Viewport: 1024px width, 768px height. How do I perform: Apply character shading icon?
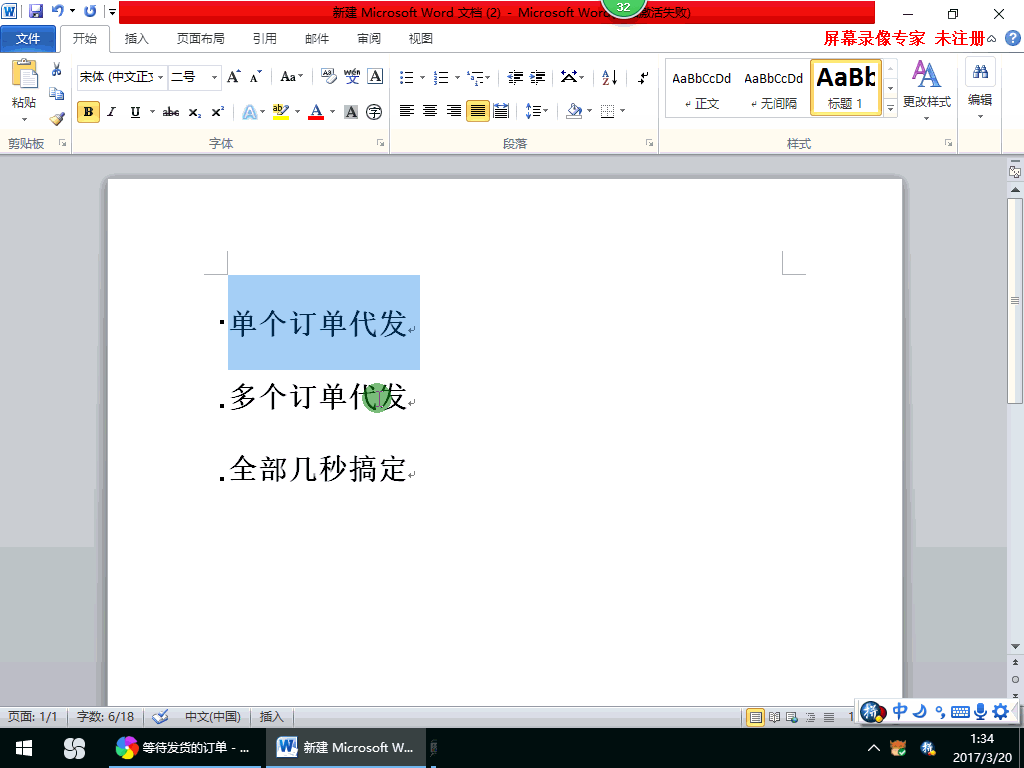[x=351, y=112]
